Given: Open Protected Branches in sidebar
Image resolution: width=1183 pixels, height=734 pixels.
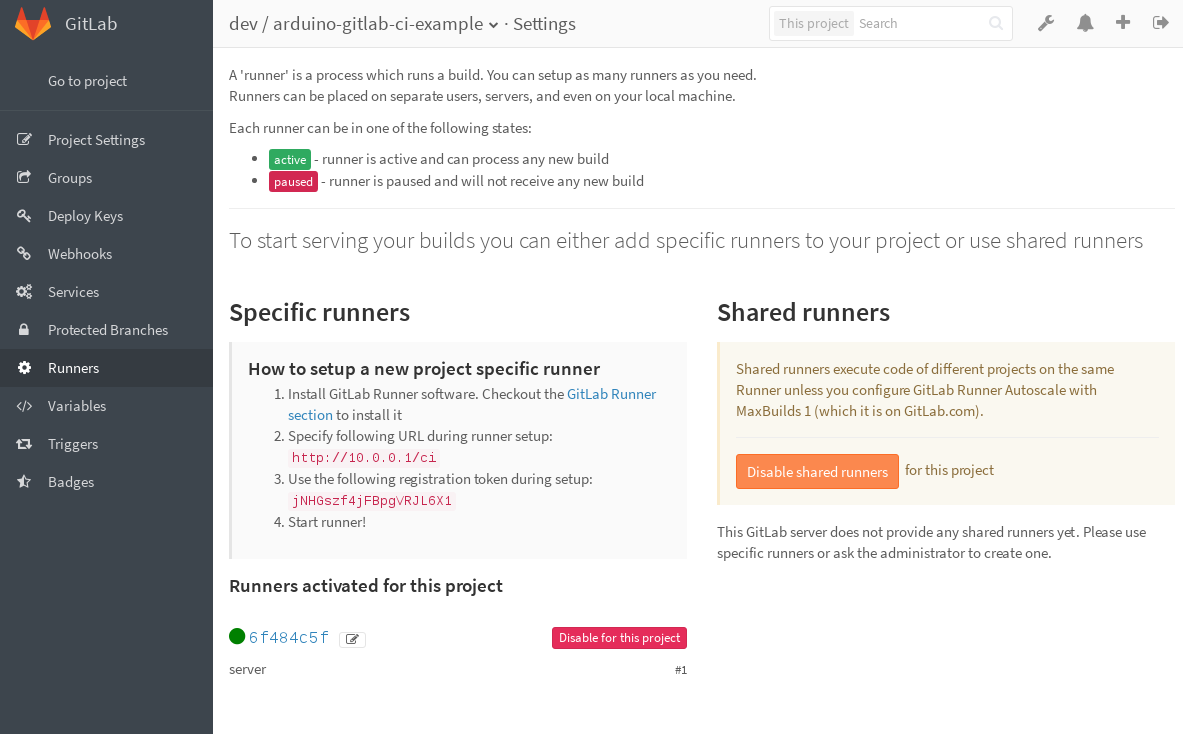Looking at the screenshot, I should click(x=108, y=330).
